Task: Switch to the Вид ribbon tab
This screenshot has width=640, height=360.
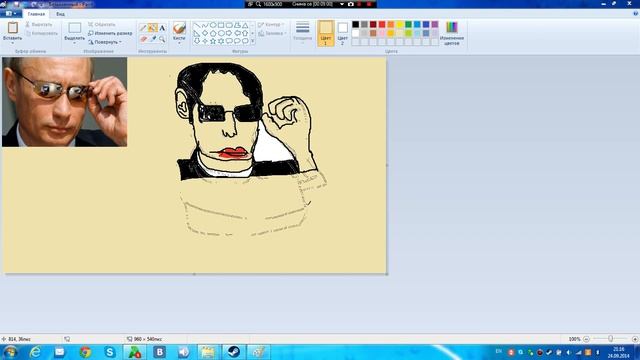Action: point(60,14)
